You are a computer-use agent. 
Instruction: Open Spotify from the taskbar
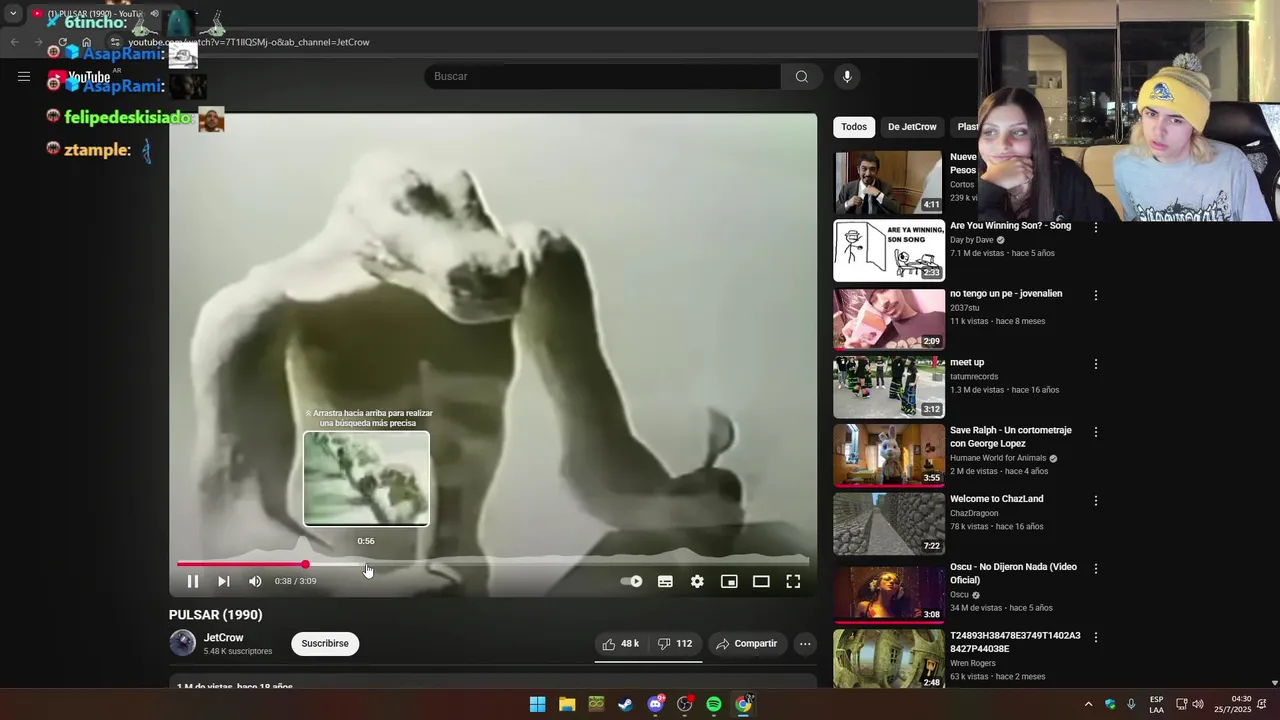(x=714, y=704)
